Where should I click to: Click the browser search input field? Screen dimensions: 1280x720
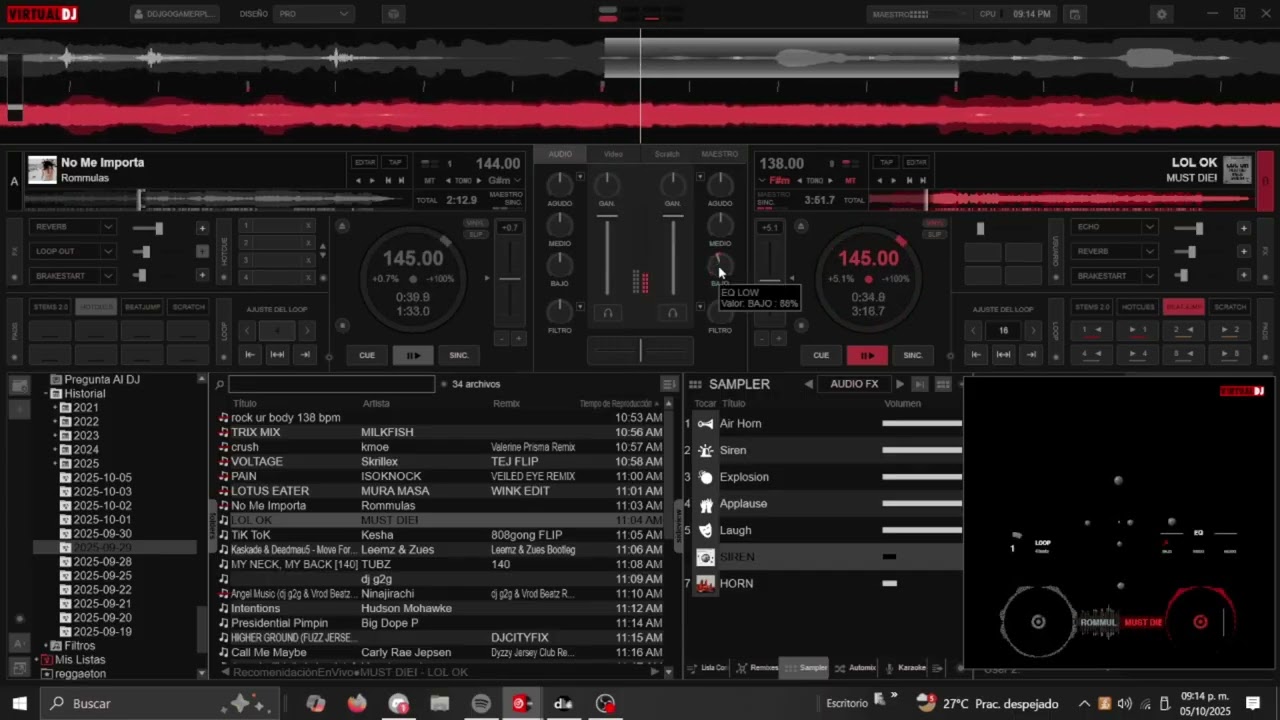pyautogui.click(x=331, y=385)
